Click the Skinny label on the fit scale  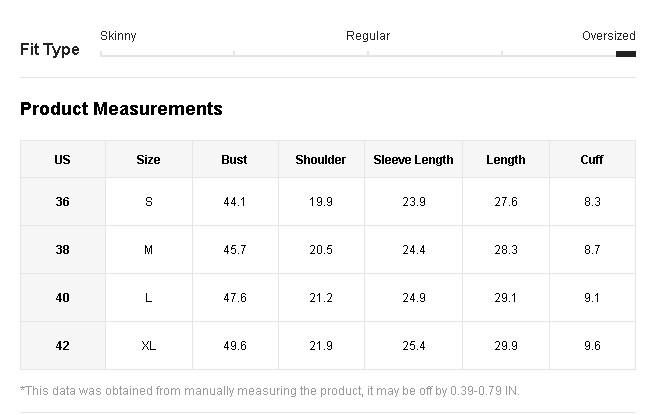tap(118, 36)
